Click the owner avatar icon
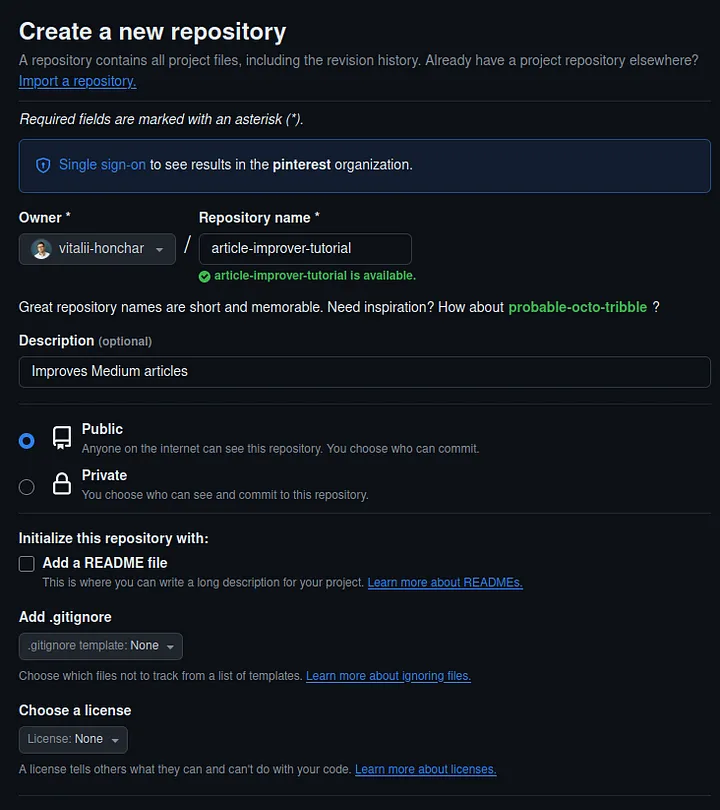 click(40, 248)
